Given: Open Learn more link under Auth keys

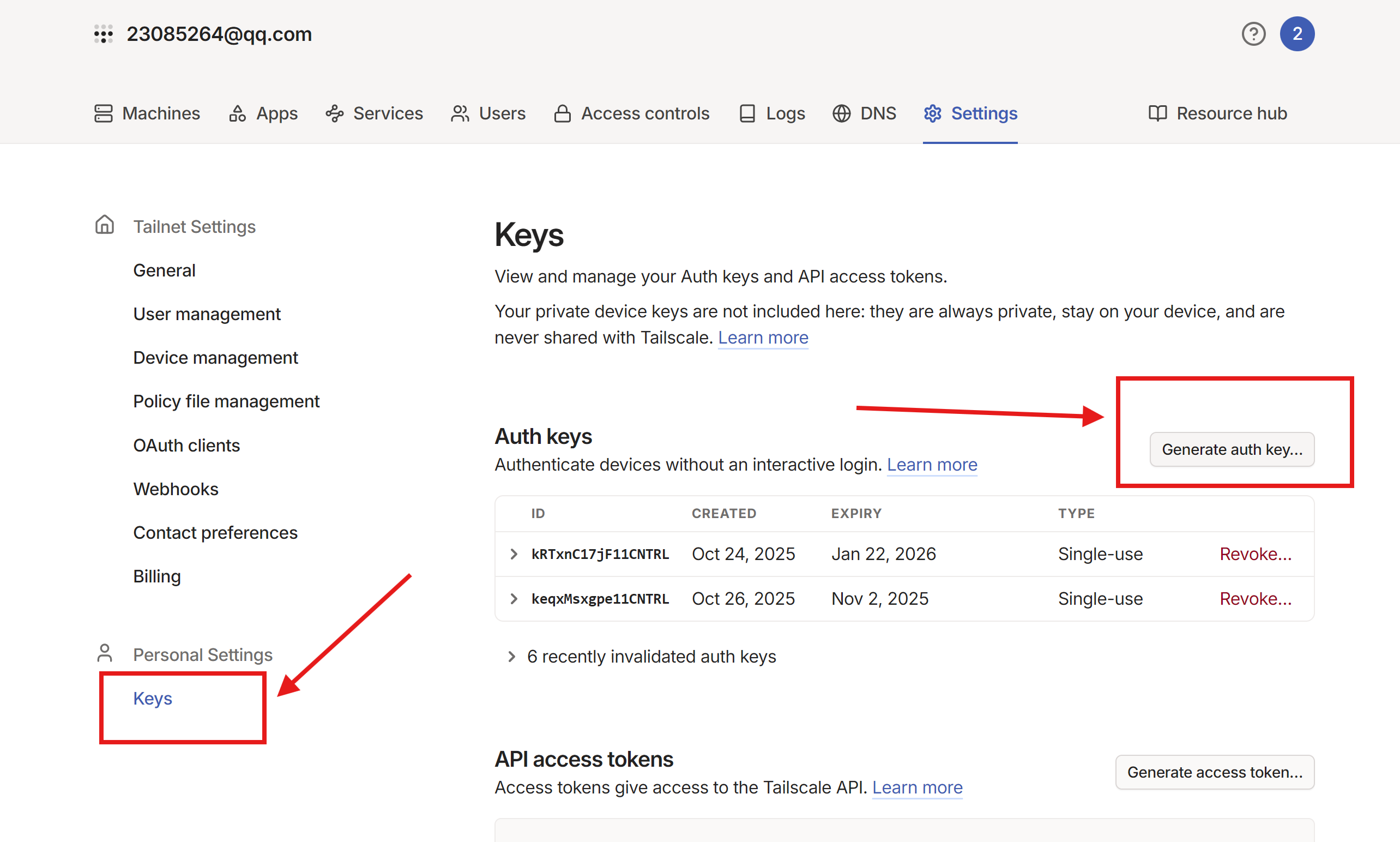Looking at the screenshot, I should click(932, 465).
